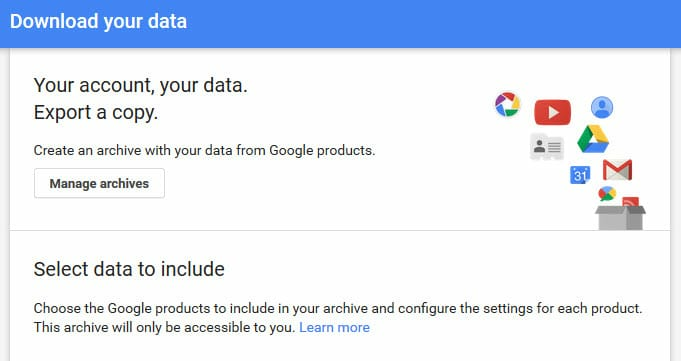Click the gray cardboard box icon

pos(620,218)
